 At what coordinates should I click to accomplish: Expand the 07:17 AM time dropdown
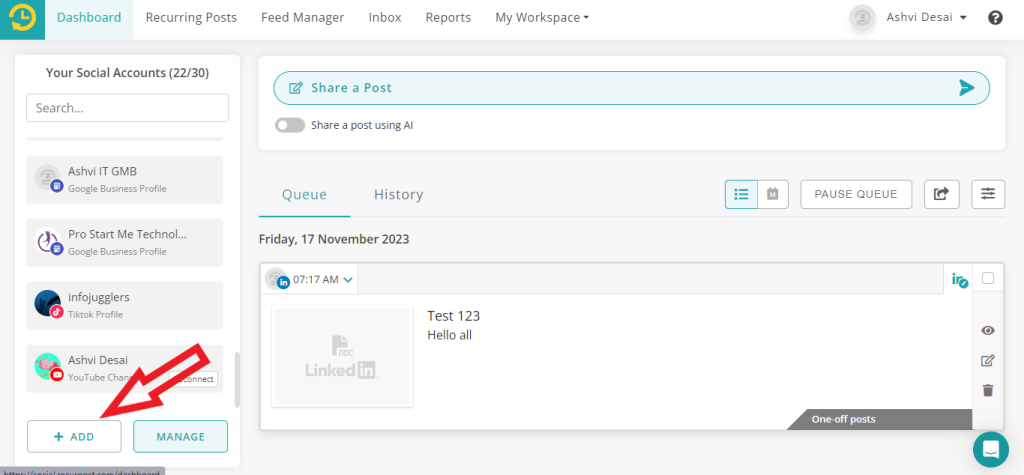[x=348, y=280]
